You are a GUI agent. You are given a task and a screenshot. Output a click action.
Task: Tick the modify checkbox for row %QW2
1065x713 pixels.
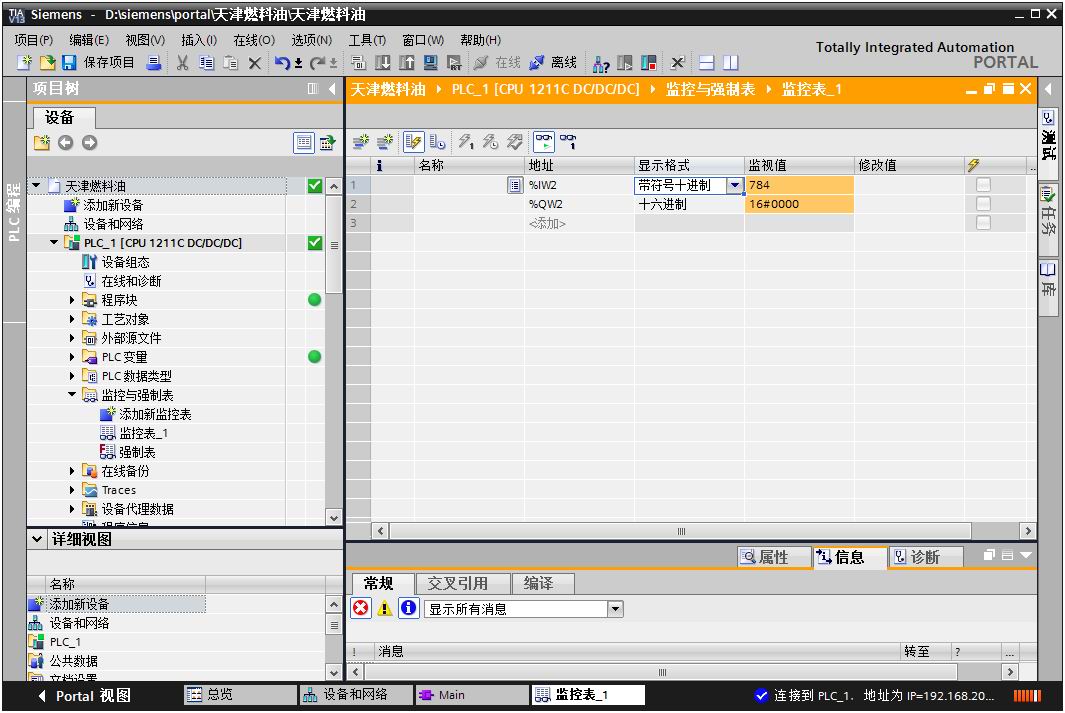[x=983, y=204]
